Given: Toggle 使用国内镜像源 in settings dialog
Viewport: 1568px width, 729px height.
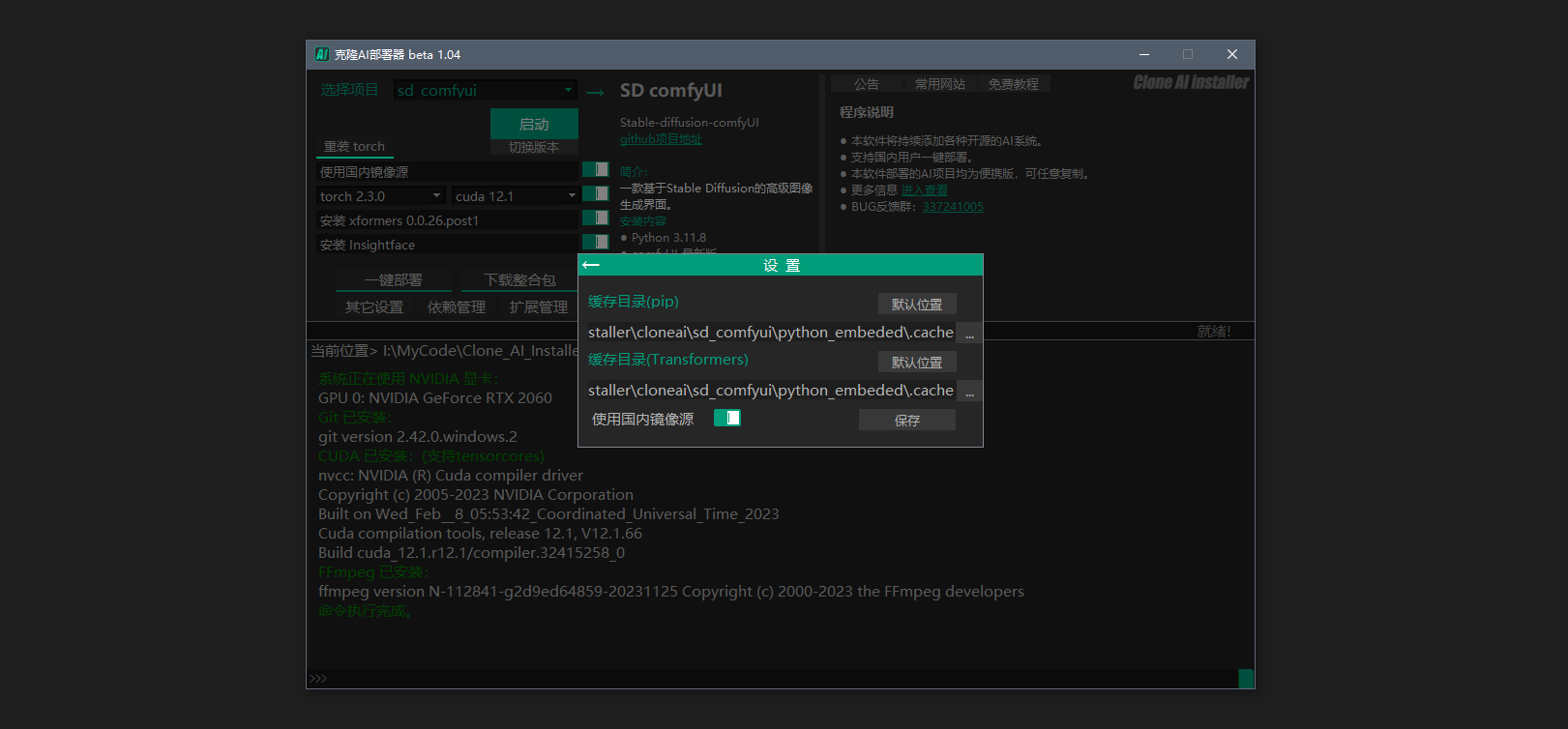Looking at the screenshot, I should (727, 418).
